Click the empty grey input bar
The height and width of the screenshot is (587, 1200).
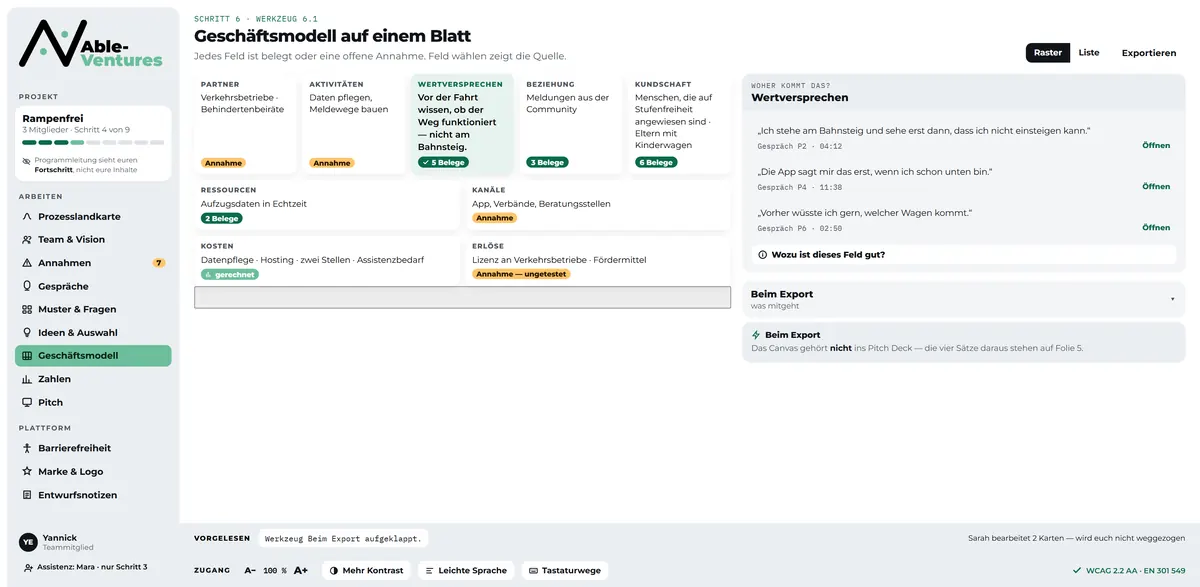pyautogui.click(x=462, y=297)
